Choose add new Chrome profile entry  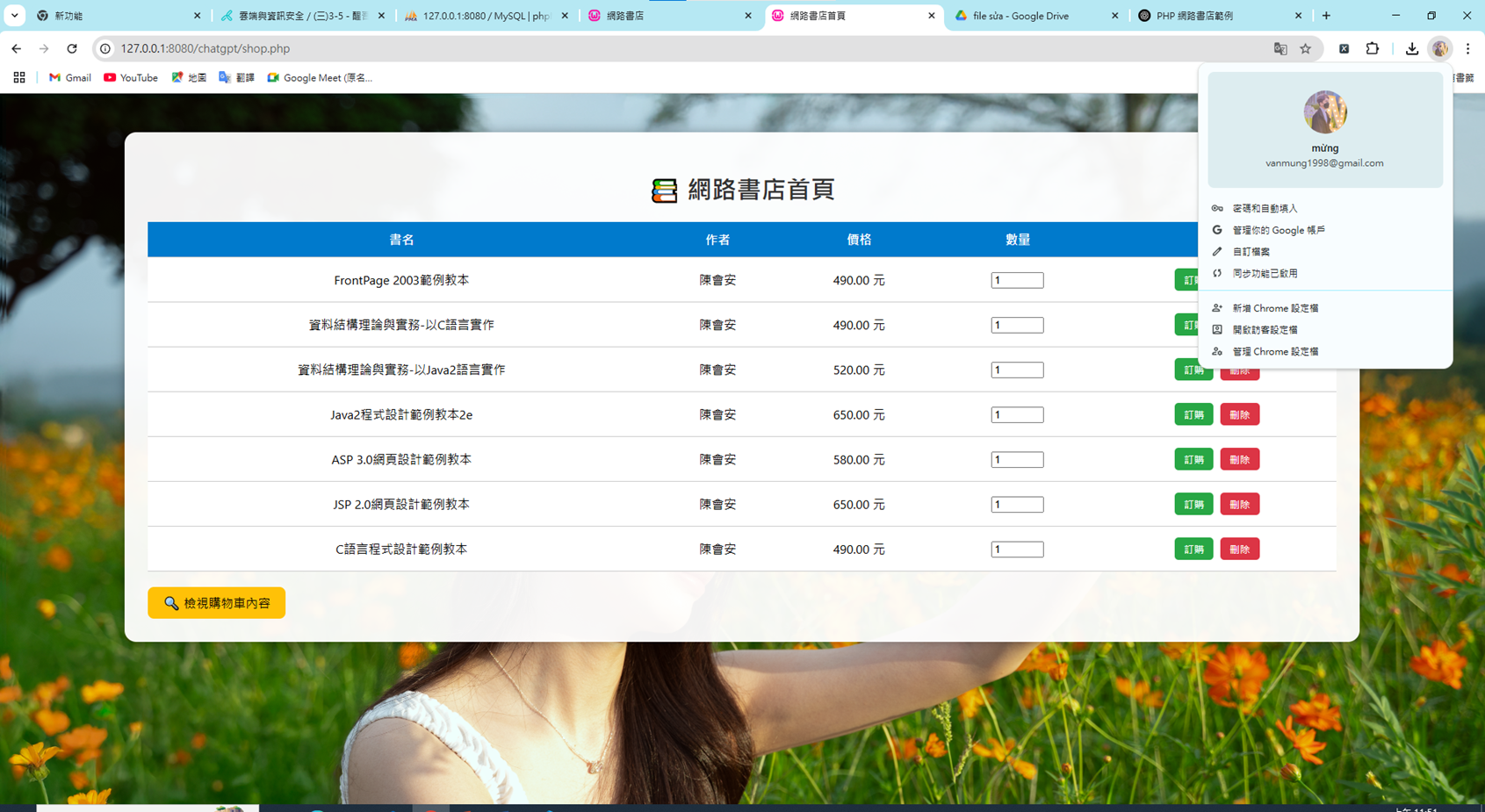pos(1274,308)
